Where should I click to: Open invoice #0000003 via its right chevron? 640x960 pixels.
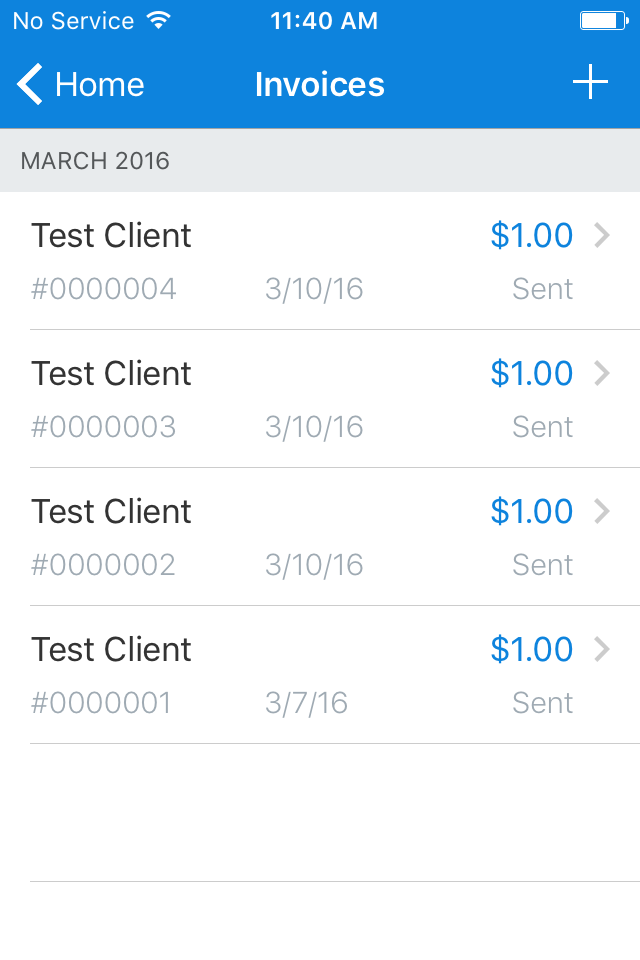(604, 373)
